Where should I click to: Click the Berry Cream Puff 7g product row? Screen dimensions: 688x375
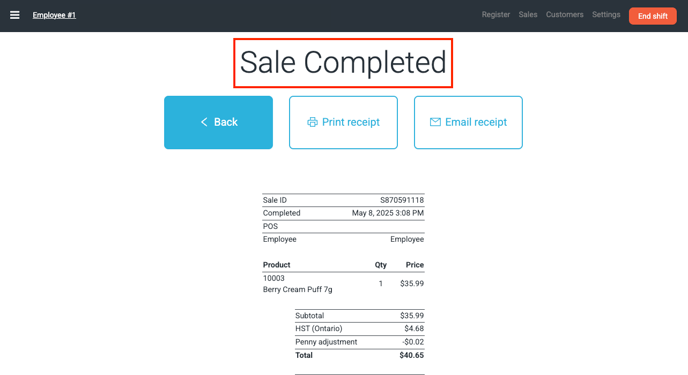[x=343, y=284]
